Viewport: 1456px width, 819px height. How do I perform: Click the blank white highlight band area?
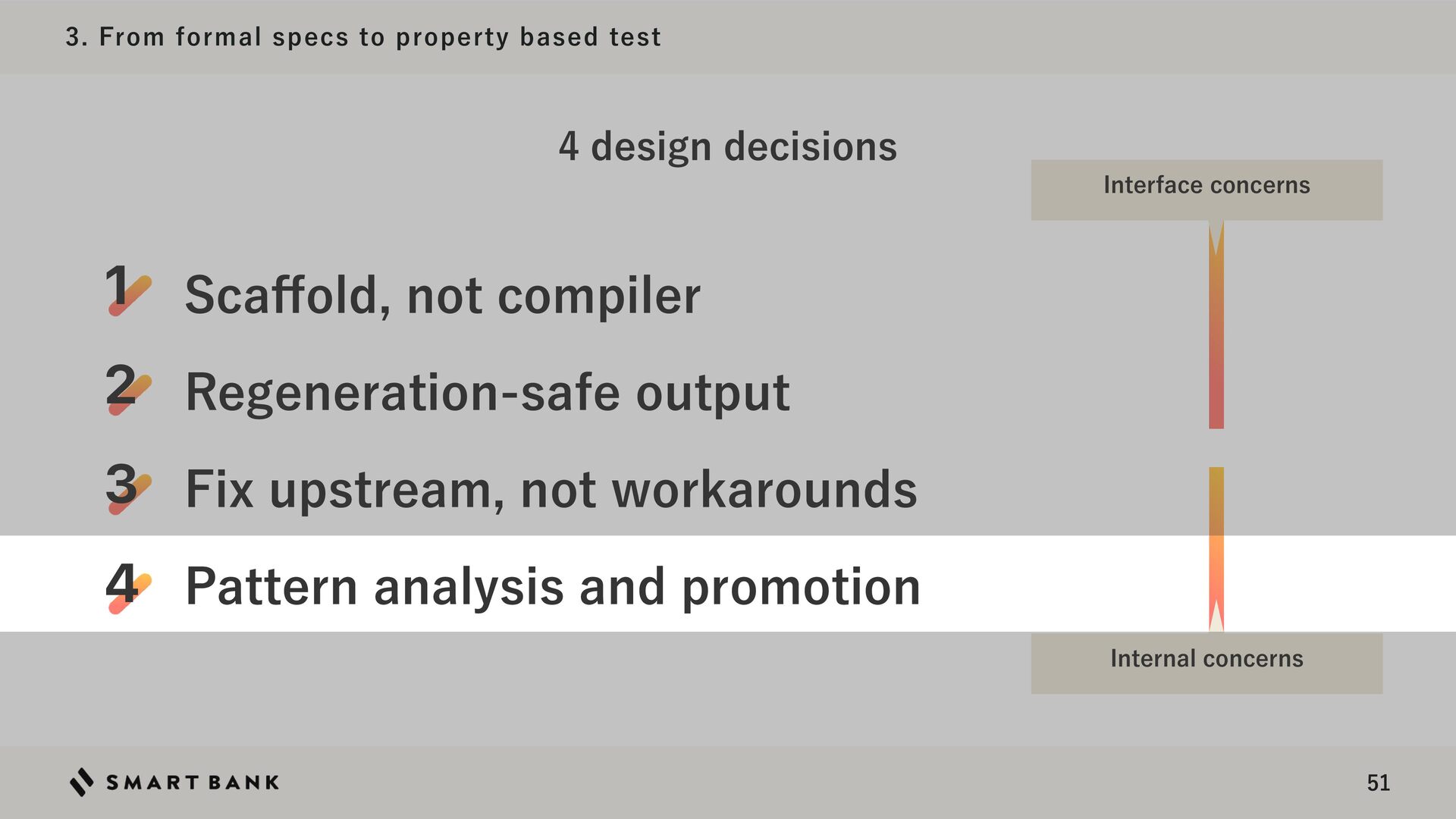point(1062,584)
